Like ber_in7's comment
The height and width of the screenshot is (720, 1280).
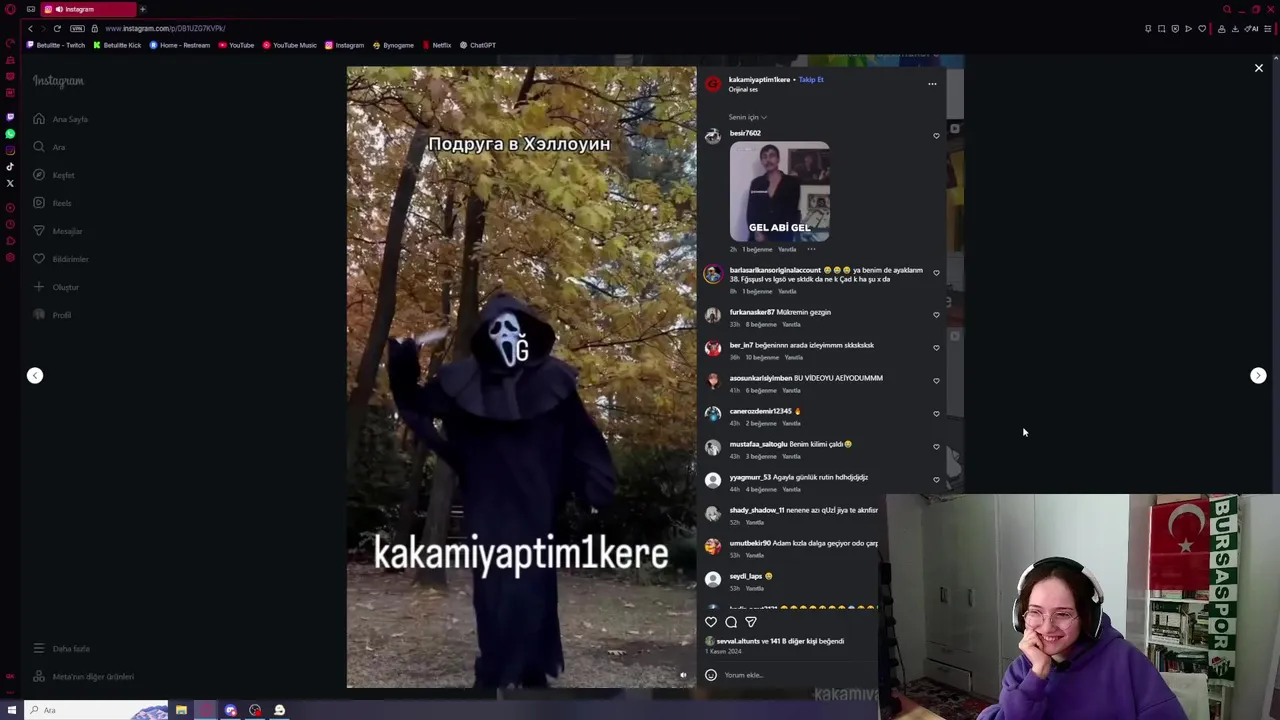(936, 347)
